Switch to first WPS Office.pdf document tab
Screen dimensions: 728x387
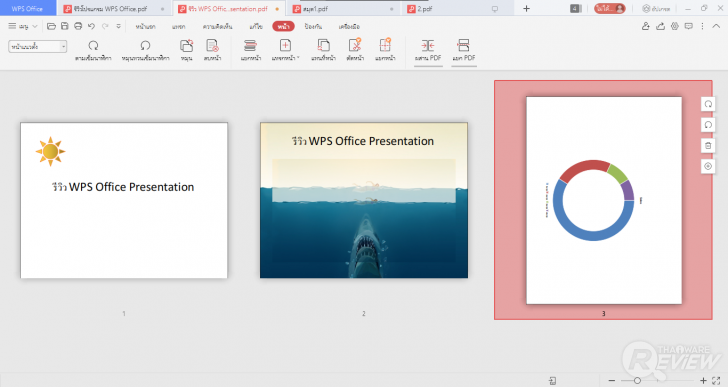pyautogui.click(x=114, y=8)
